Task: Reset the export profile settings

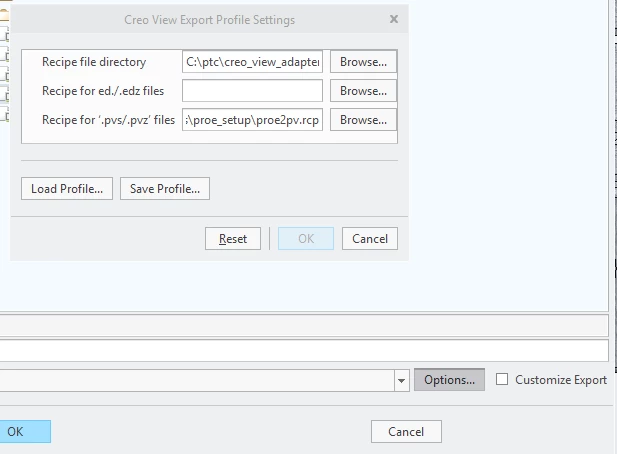Action: tap(233, 238)
